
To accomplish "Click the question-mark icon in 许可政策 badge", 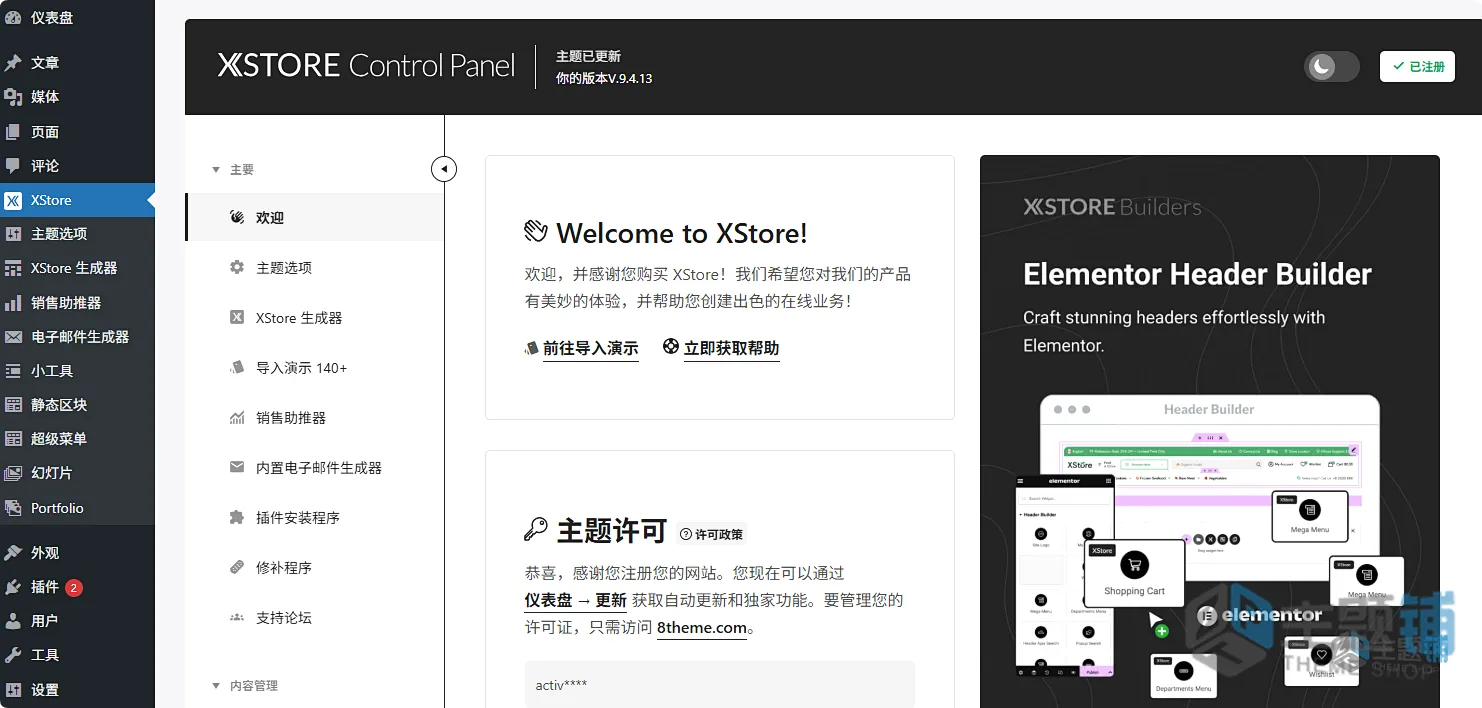I will point(686,534).
